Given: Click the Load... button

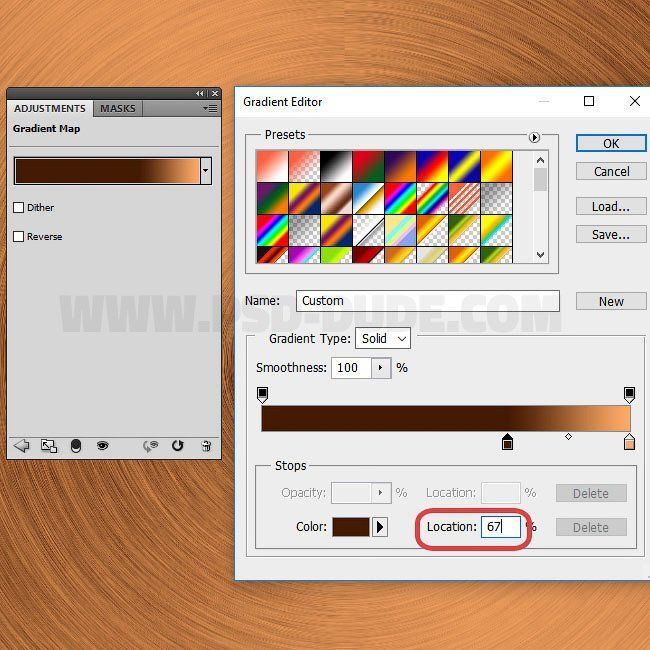Looking at the screenshot, I should coord(611,206).
